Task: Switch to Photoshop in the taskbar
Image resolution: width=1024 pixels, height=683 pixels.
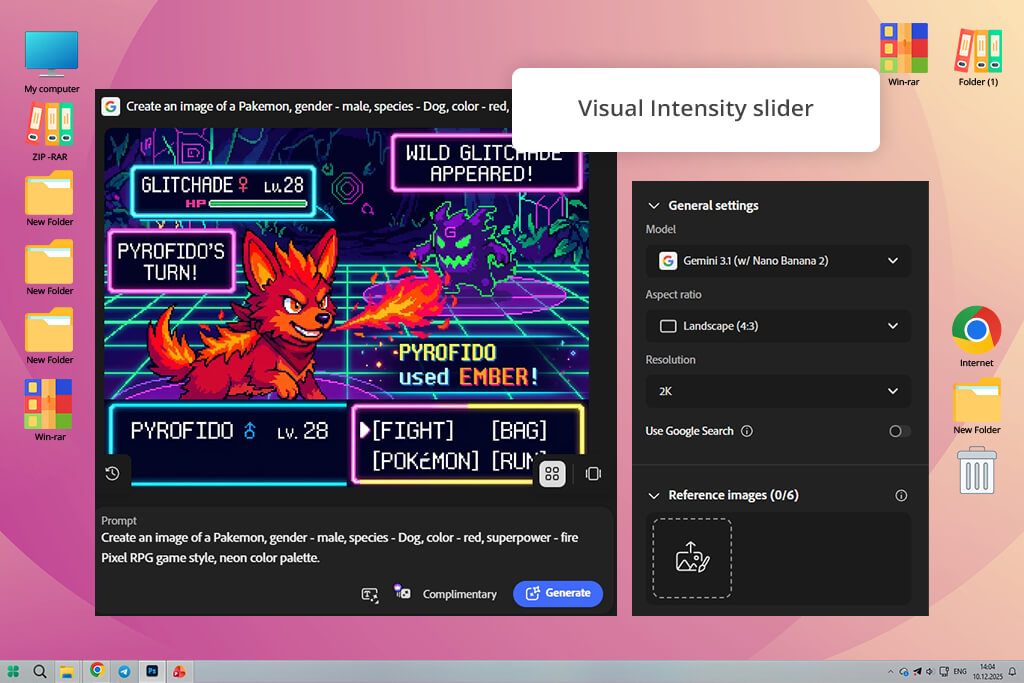Action: point(152,671)
